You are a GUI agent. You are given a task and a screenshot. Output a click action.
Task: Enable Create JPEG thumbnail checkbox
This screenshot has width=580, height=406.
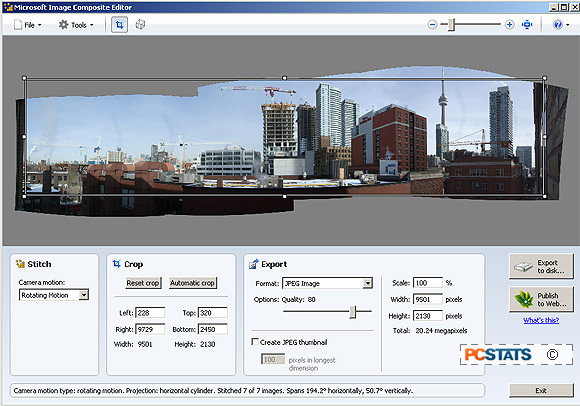255,342
